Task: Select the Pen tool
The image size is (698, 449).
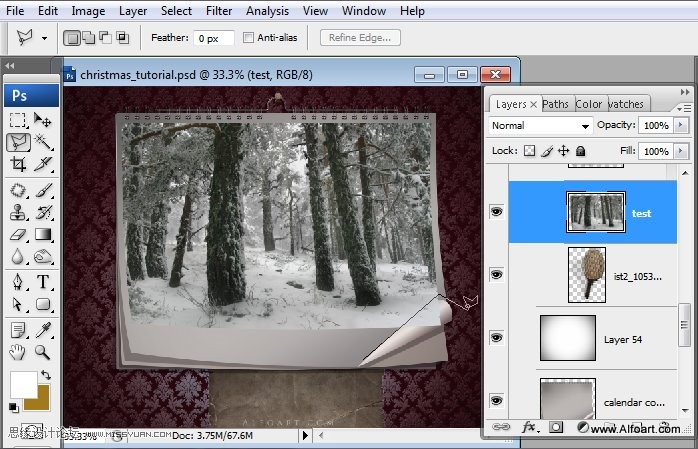Action: (18, 282)
